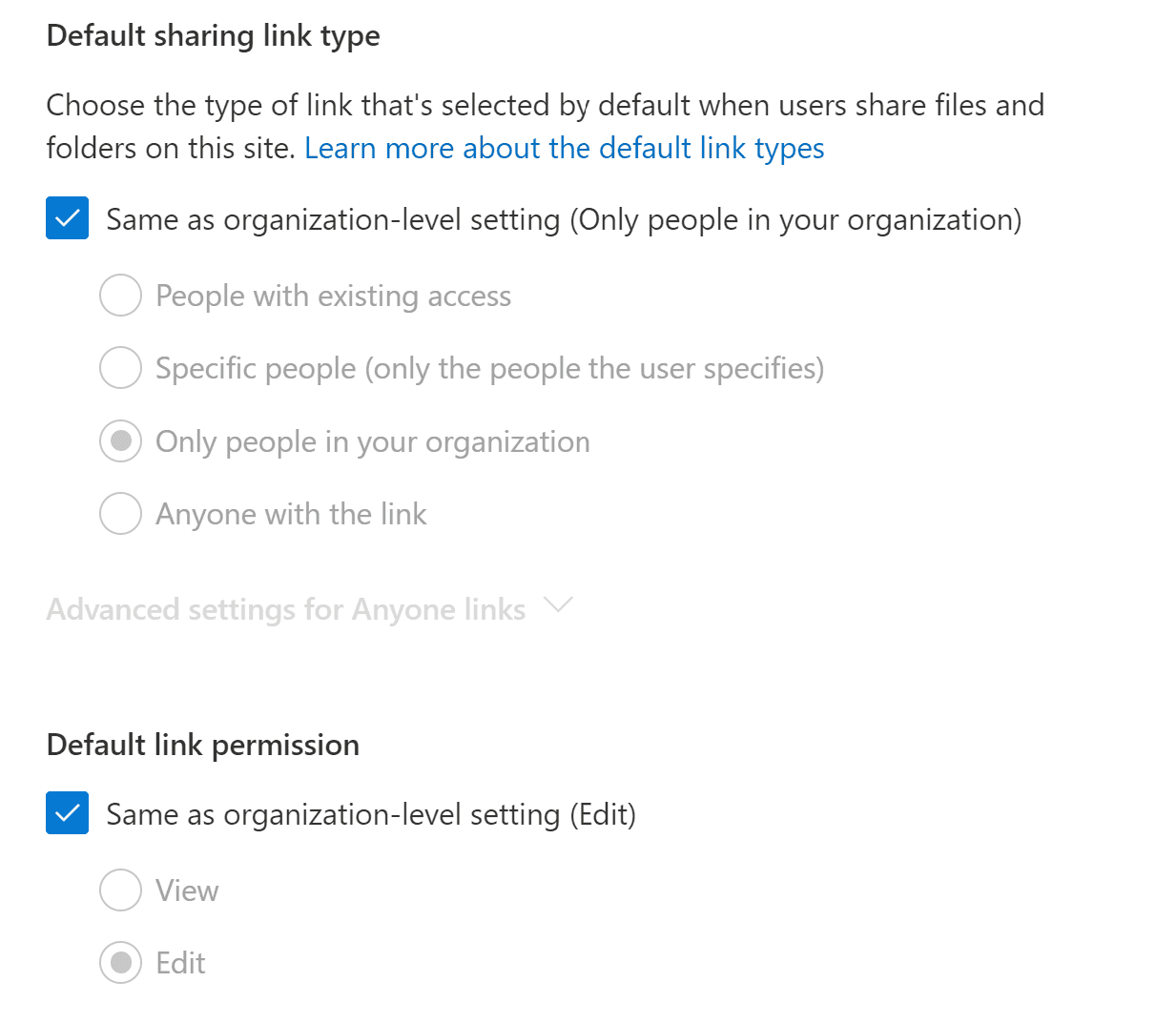Click the "Default sharing link type" heading
The height and width of the screenshot is (1023, 1176).
[212, 35]
